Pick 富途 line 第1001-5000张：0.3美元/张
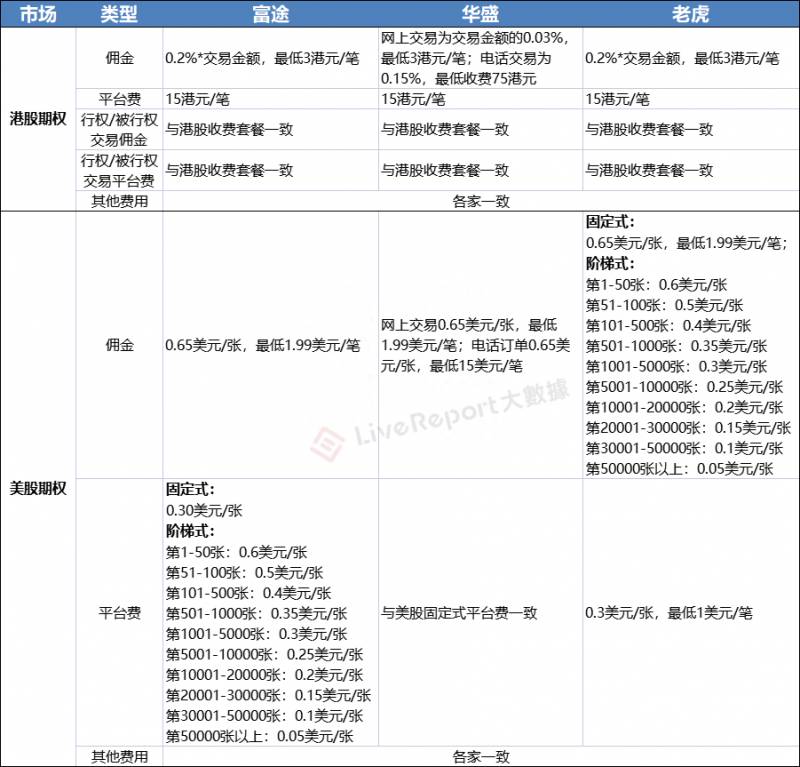The image size is (800, 767). [x=256, y=634]
